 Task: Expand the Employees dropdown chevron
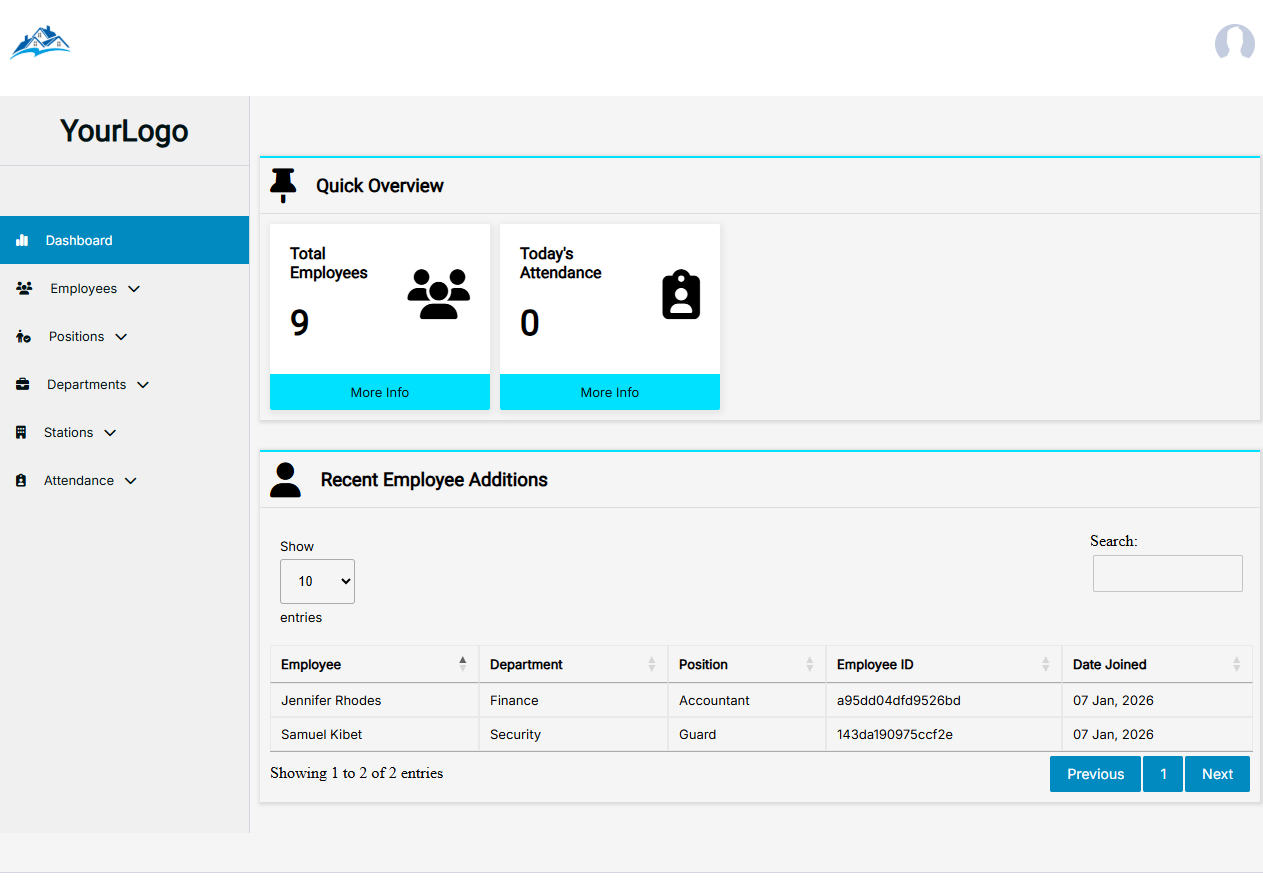click(133, 288)
